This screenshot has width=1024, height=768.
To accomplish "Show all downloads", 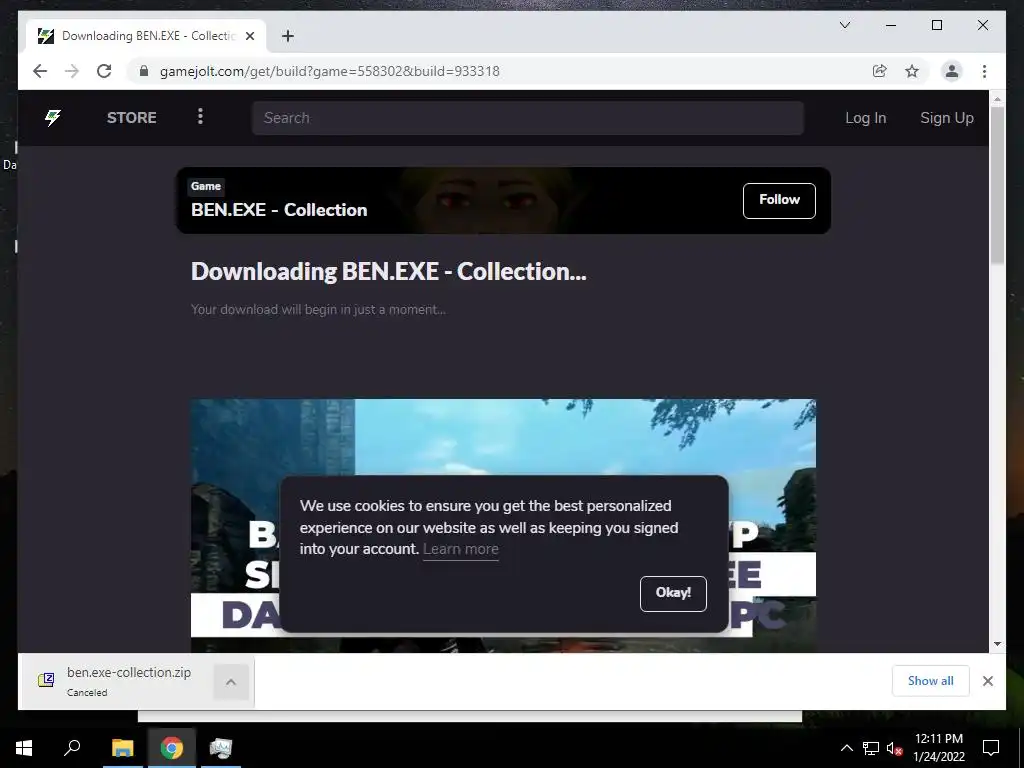I will (931, 681).
